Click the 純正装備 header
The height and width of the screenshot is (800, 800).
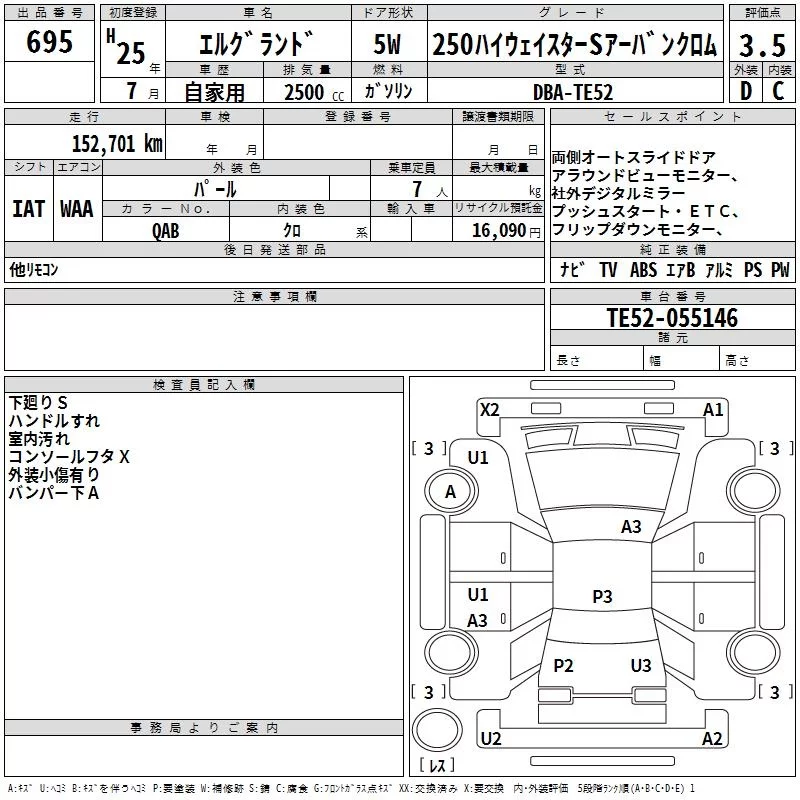[672, 249]
